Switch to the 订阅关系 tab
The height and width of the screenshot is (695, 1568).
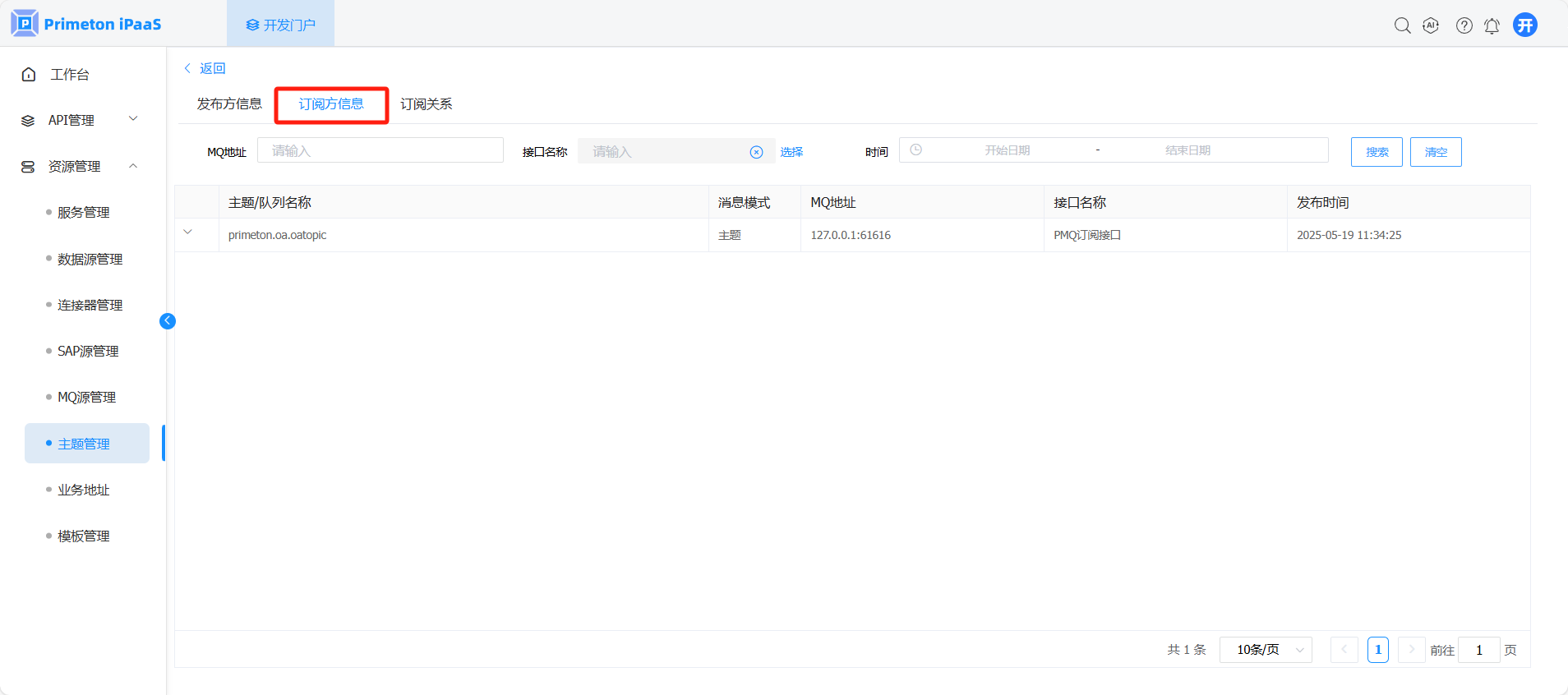click(426, 104)
